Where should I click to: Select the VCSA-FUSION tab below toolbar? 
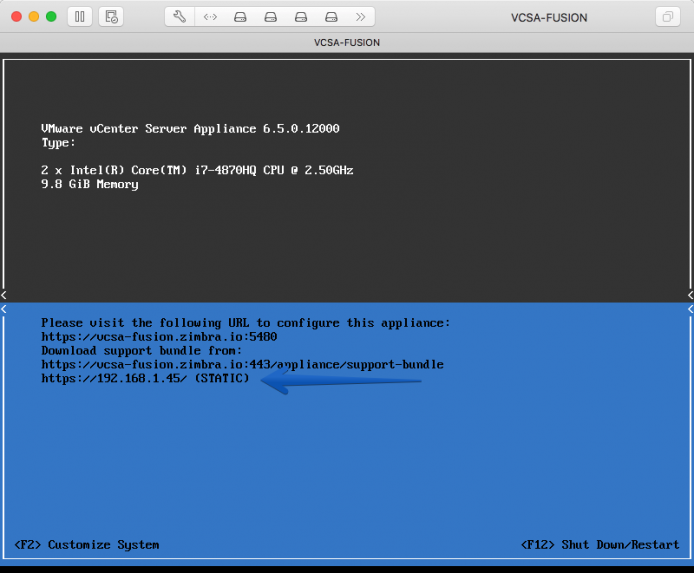(347, 42)
